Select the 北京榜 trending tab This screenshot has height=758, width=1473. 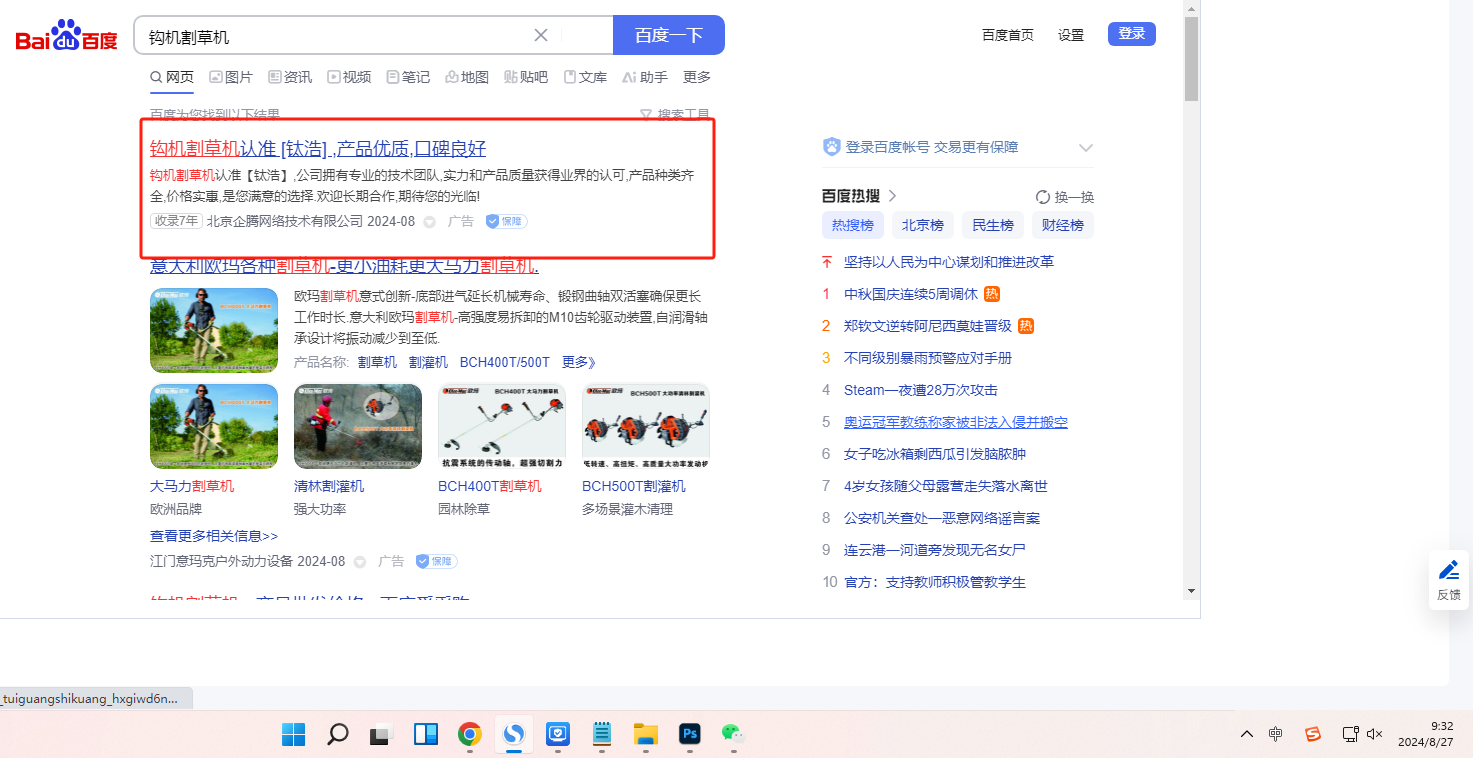[x=922, y=225]
